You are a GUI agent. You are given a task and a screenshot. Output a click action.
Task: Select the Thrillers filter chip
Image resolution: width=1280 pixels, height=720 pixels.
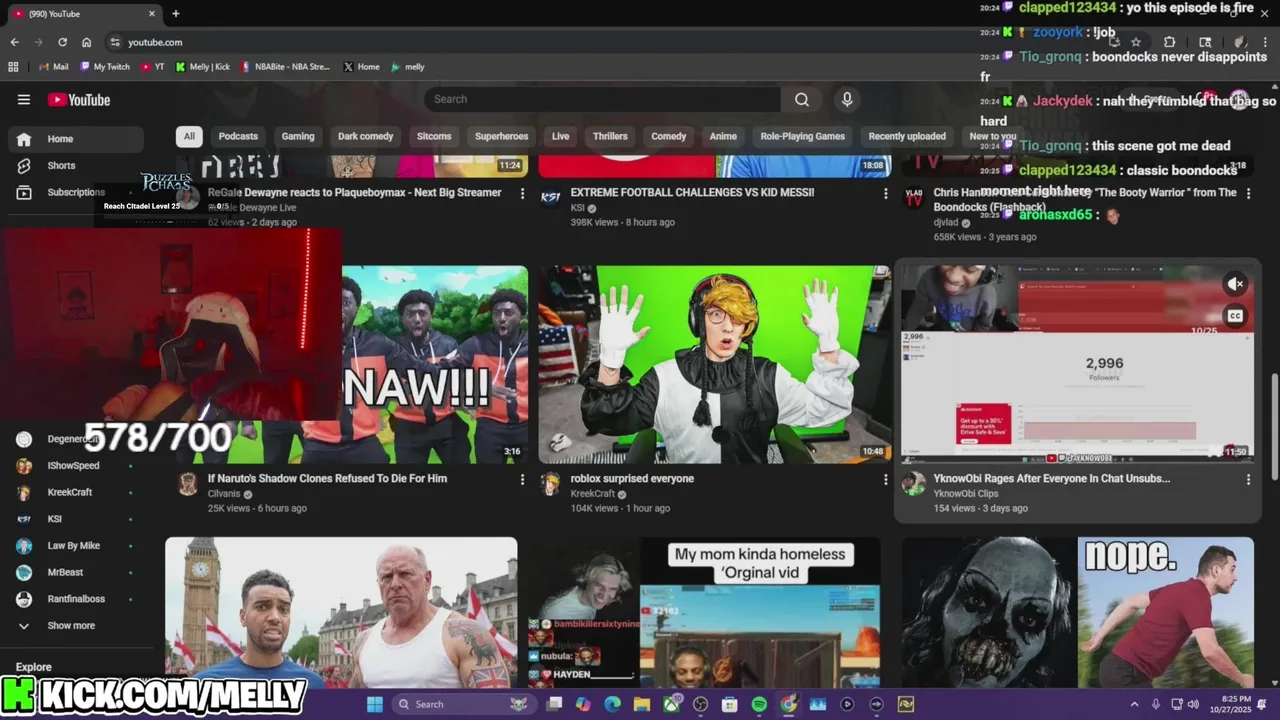[610, 136]
